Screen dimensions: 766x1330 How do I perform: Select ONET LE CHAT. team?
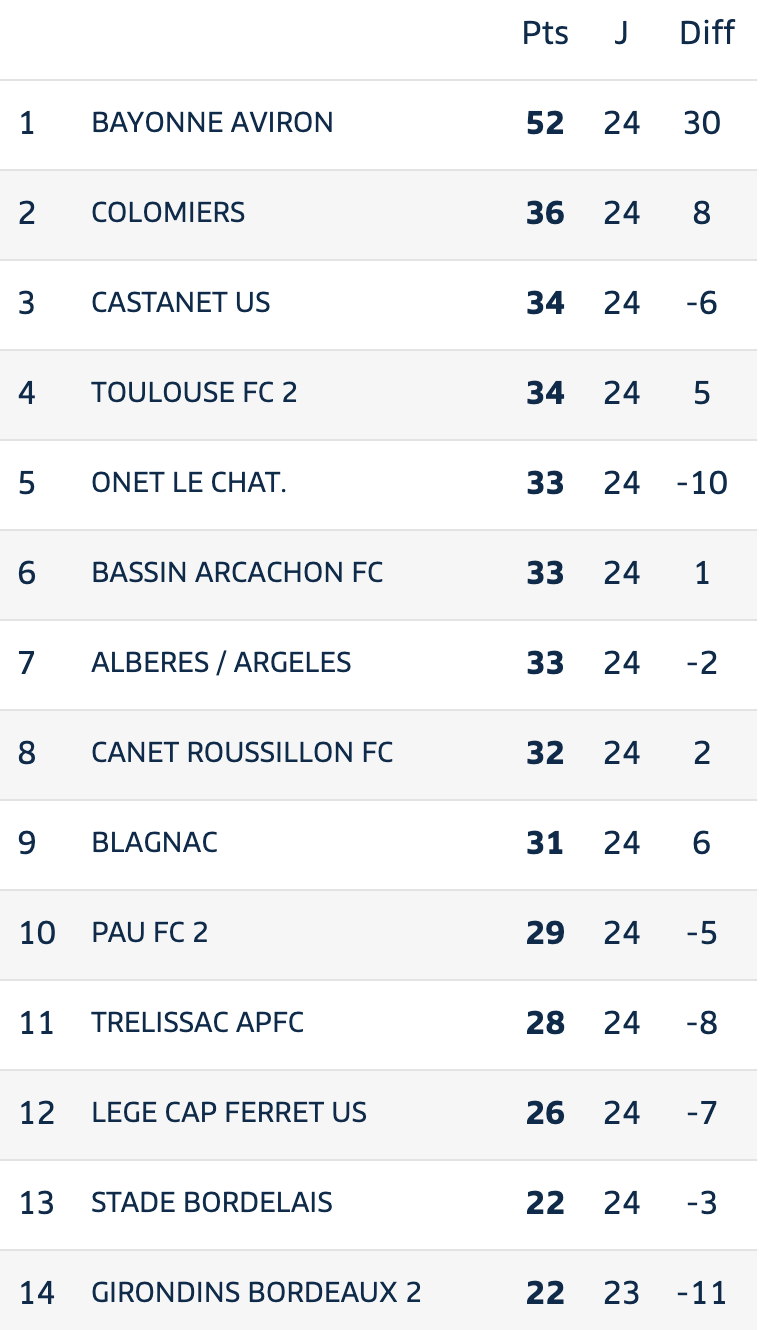(x=189, y=483)
